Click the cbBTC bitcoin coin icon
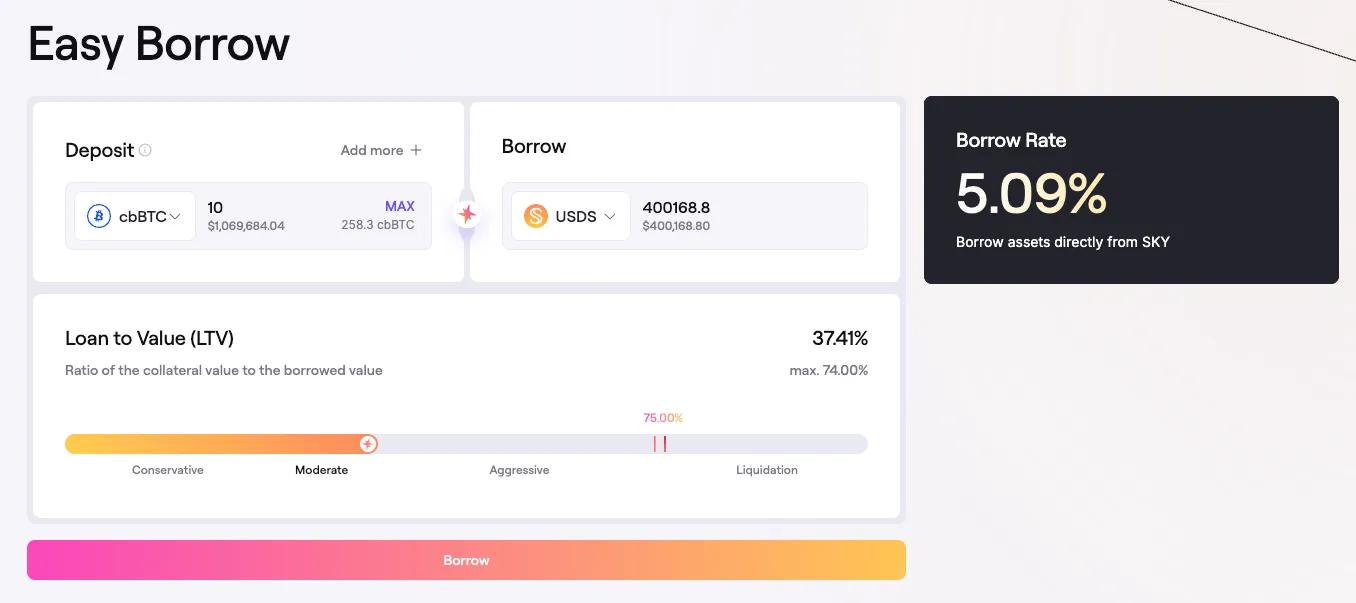 tap(99, 216)
